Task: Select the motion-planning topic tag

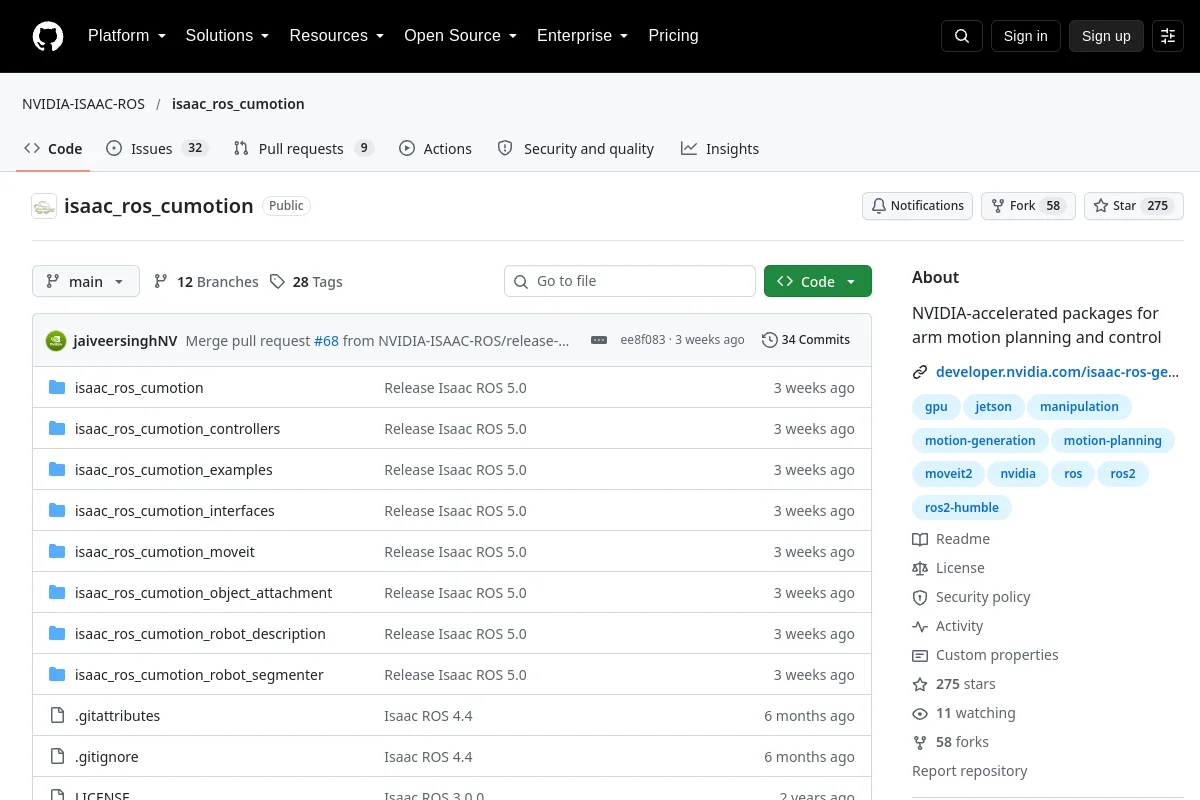Action: (1113, 441)
